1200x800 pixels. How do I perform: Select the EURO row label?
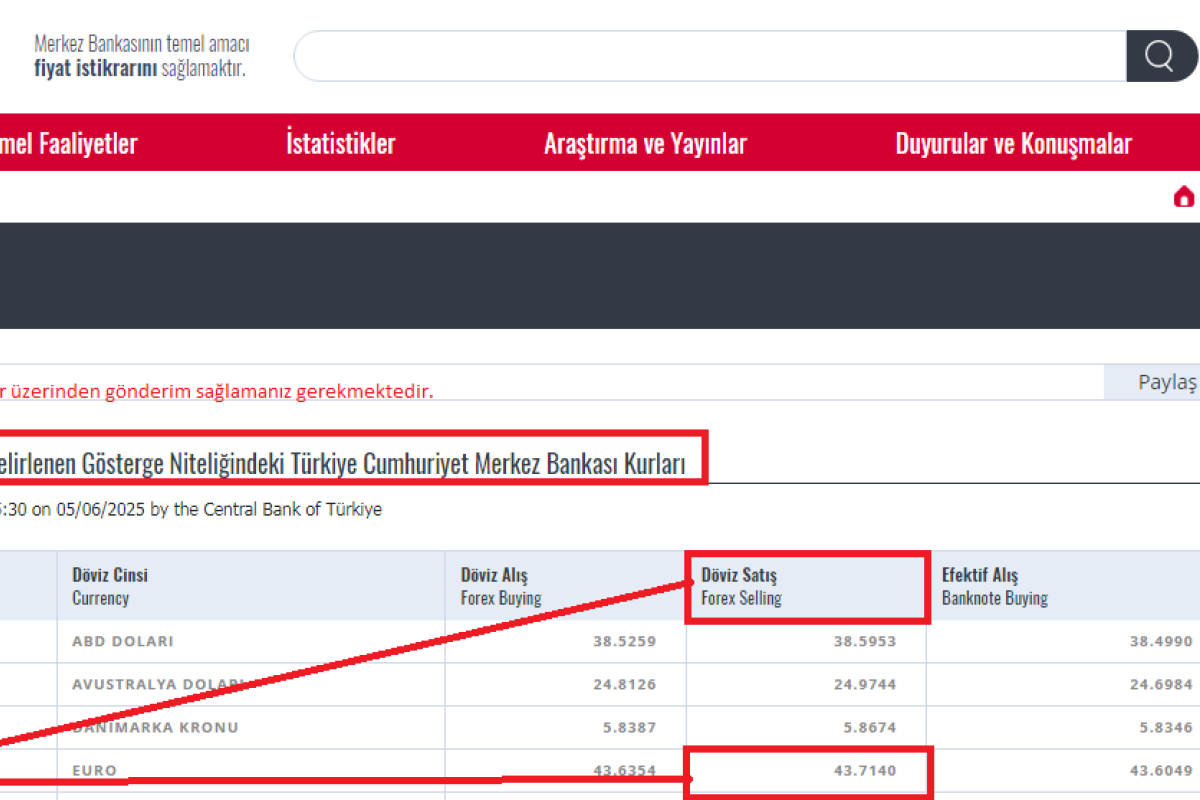coord(94,771)
